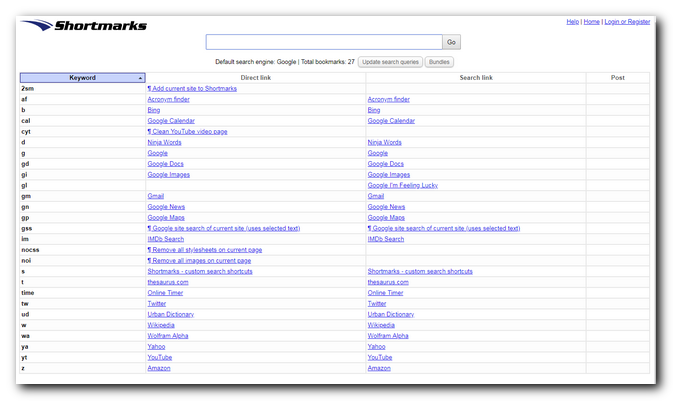Open Acronym finder in the Search link column
673x401 pixels.
(x=388, y=99)
